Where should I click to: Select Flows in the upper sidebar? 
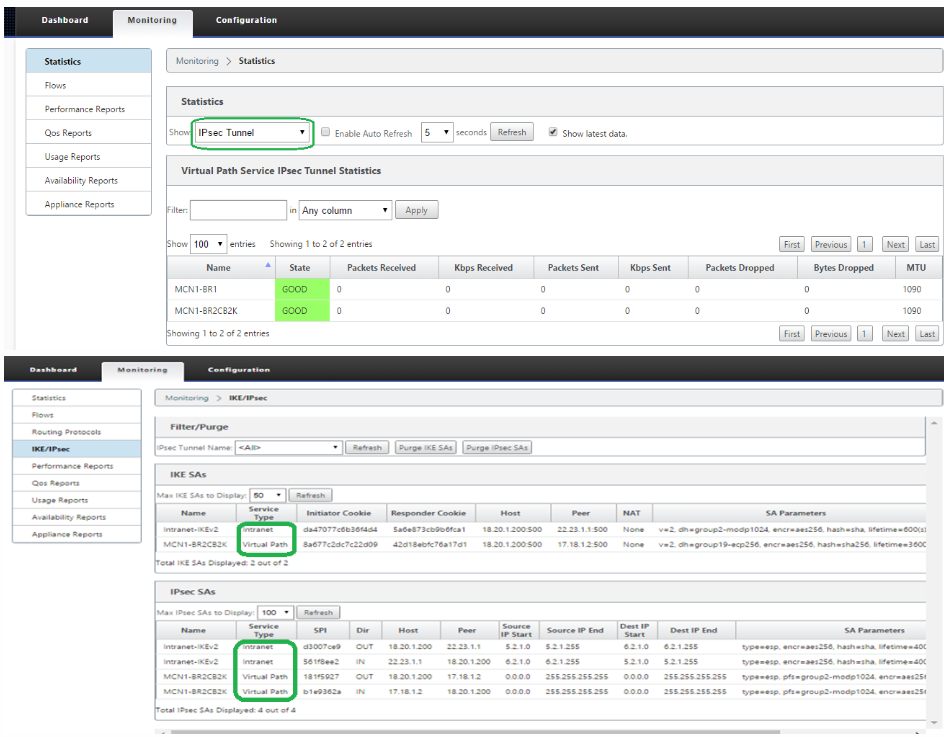point(56,86)
